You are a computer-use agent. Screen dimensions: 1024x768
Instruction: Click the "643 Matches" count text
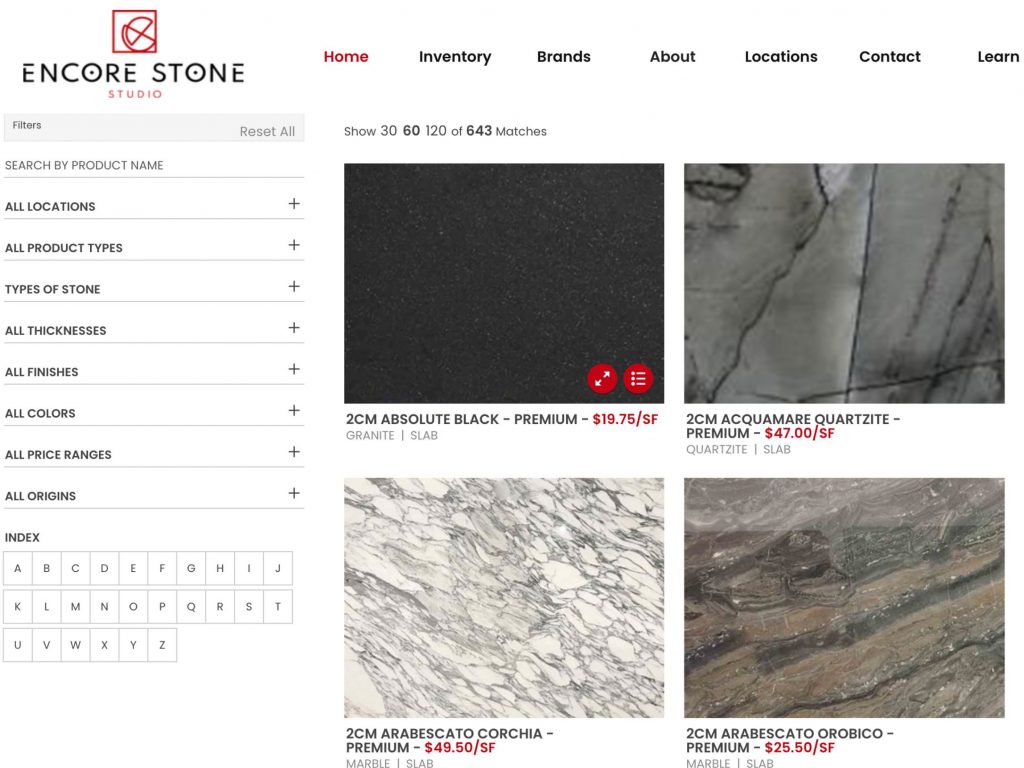[506, 131]
